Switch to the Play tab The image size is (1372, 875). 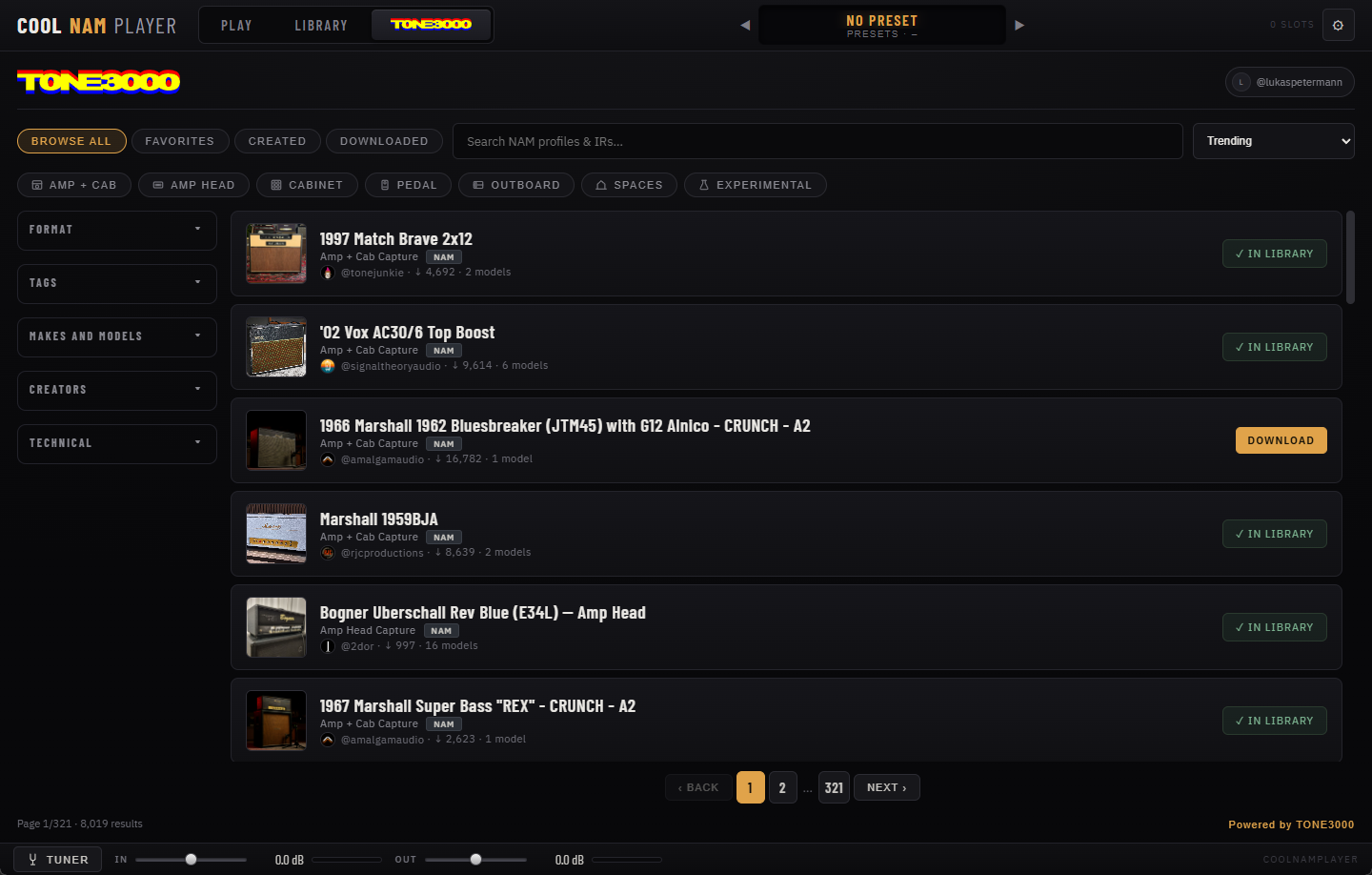pos(236,25)
